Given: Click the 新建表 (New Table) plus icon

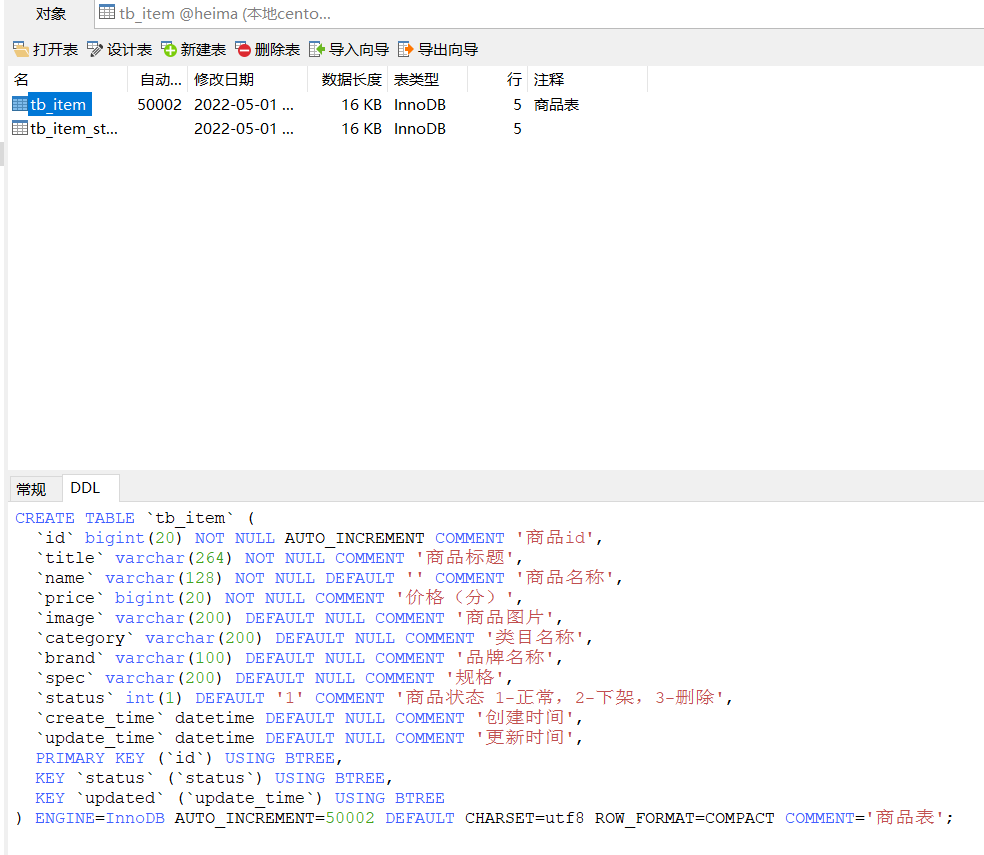Looking at the screenshot, I should point(169,49).
